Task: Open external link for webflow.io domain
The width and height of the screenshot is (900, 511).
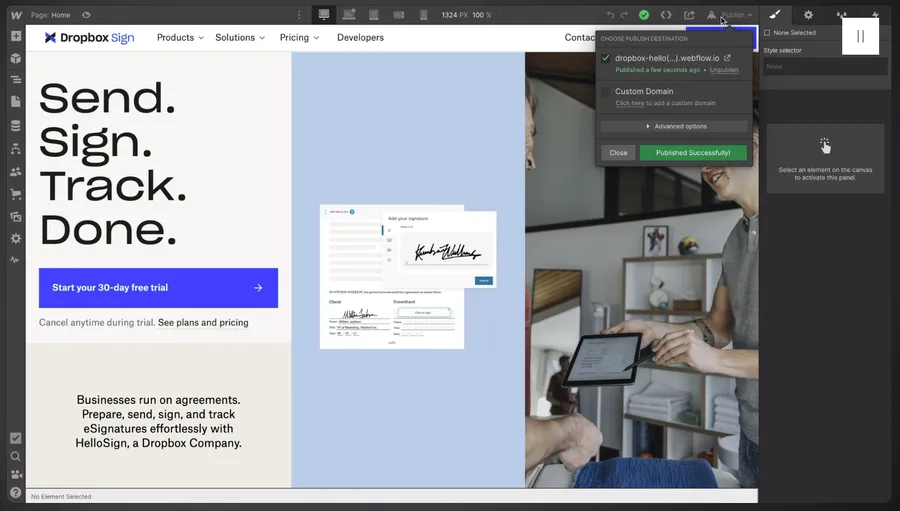Action: click(727, 58)
